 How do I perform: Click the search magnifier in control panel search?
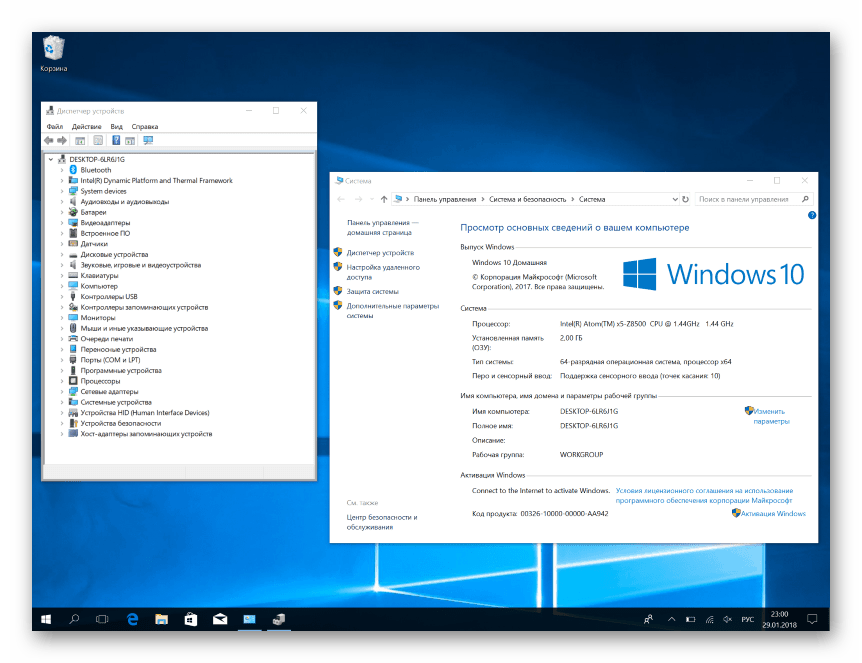tap(805, 199)
